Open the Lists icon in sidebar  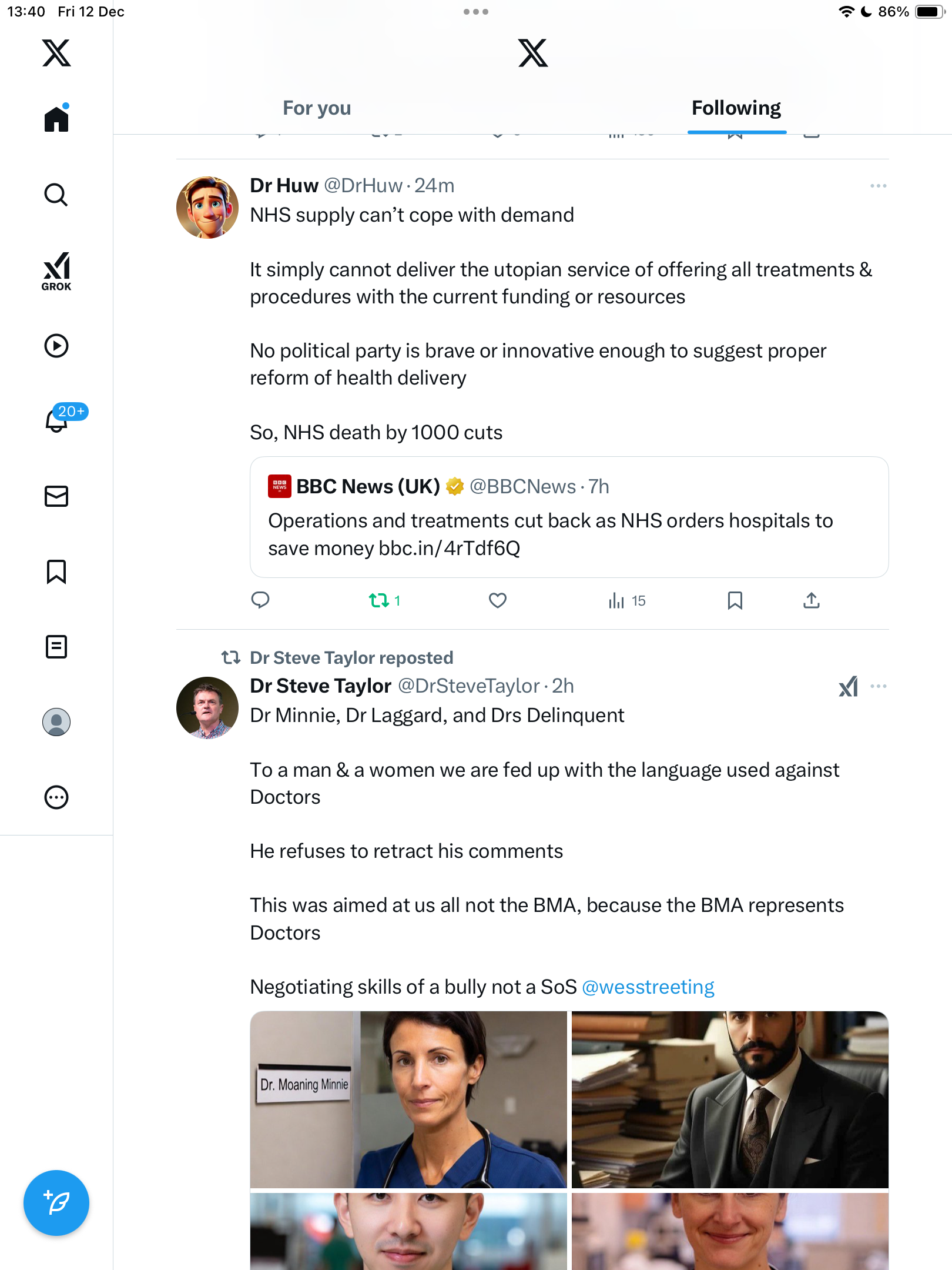56,647
